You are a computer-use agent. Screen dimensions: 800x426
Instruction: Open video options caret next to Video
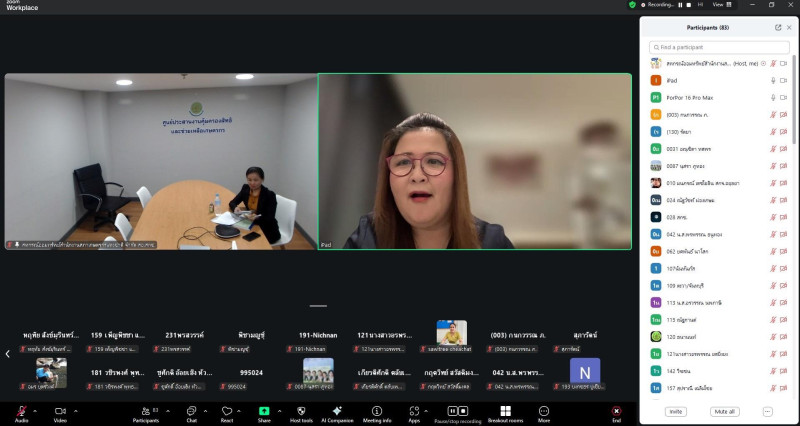tap(76, 411)
